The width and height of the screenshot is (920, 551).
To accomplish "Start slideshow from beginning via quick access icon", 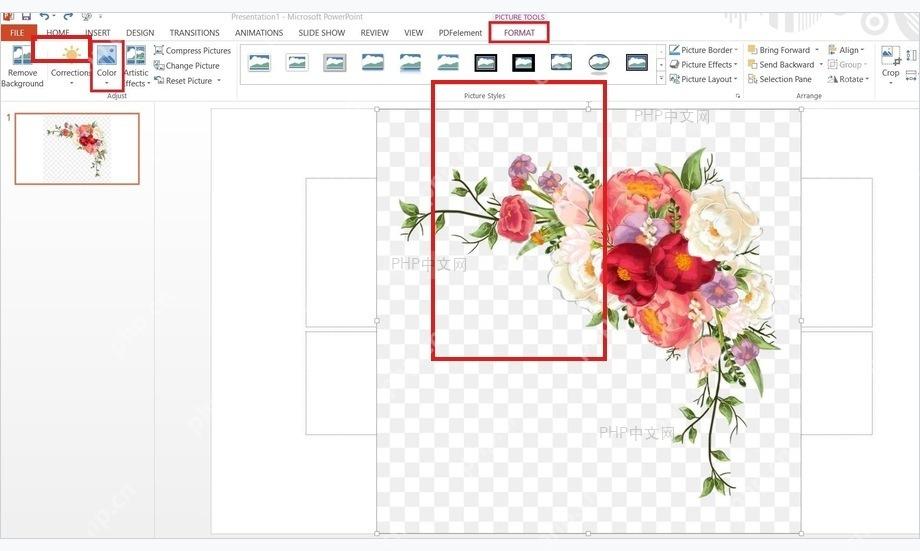I will click(x=87, y=16).
